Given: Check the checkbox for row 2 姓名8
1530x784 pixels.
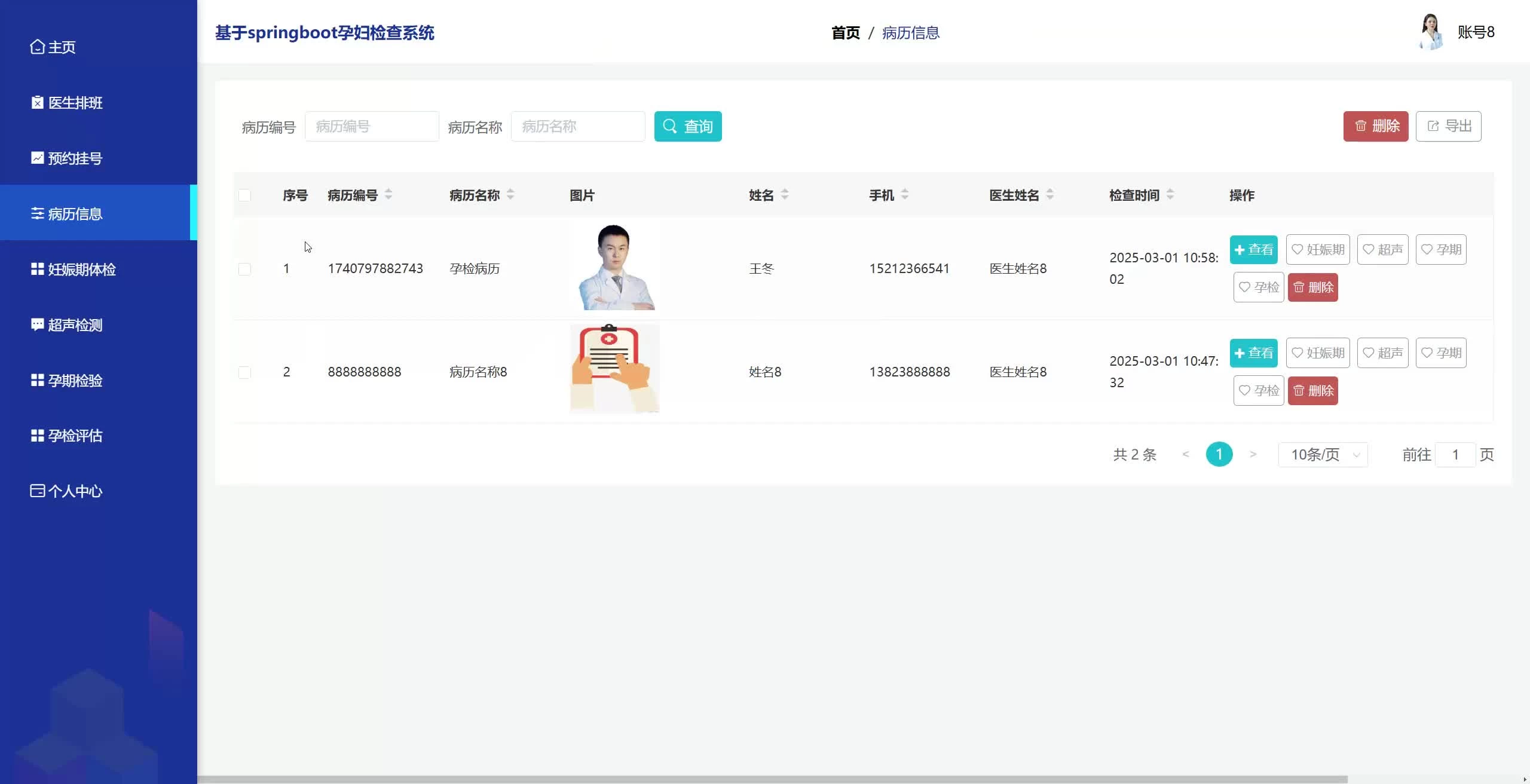Looking at the screenshot, I should click(x=244, y=372).
